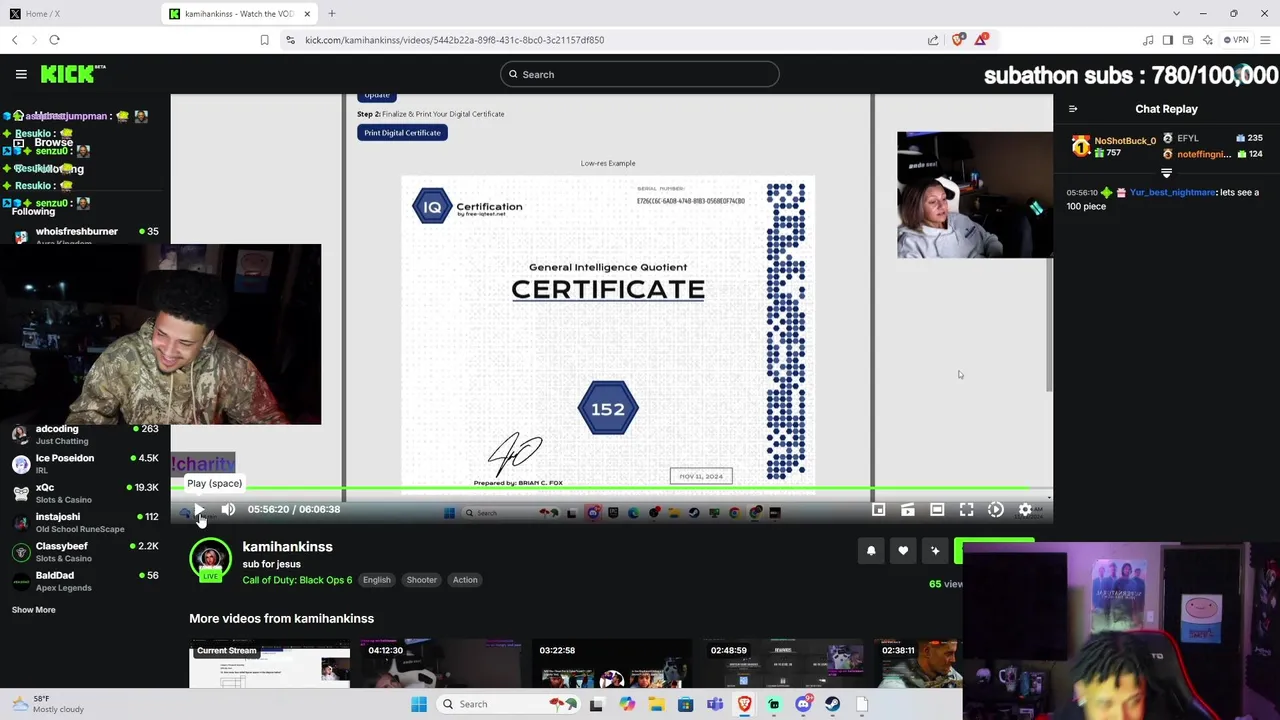The width and height of the screenshot is (1280, 720).
Task: Go to Kick home via logo
Action: 72,74
